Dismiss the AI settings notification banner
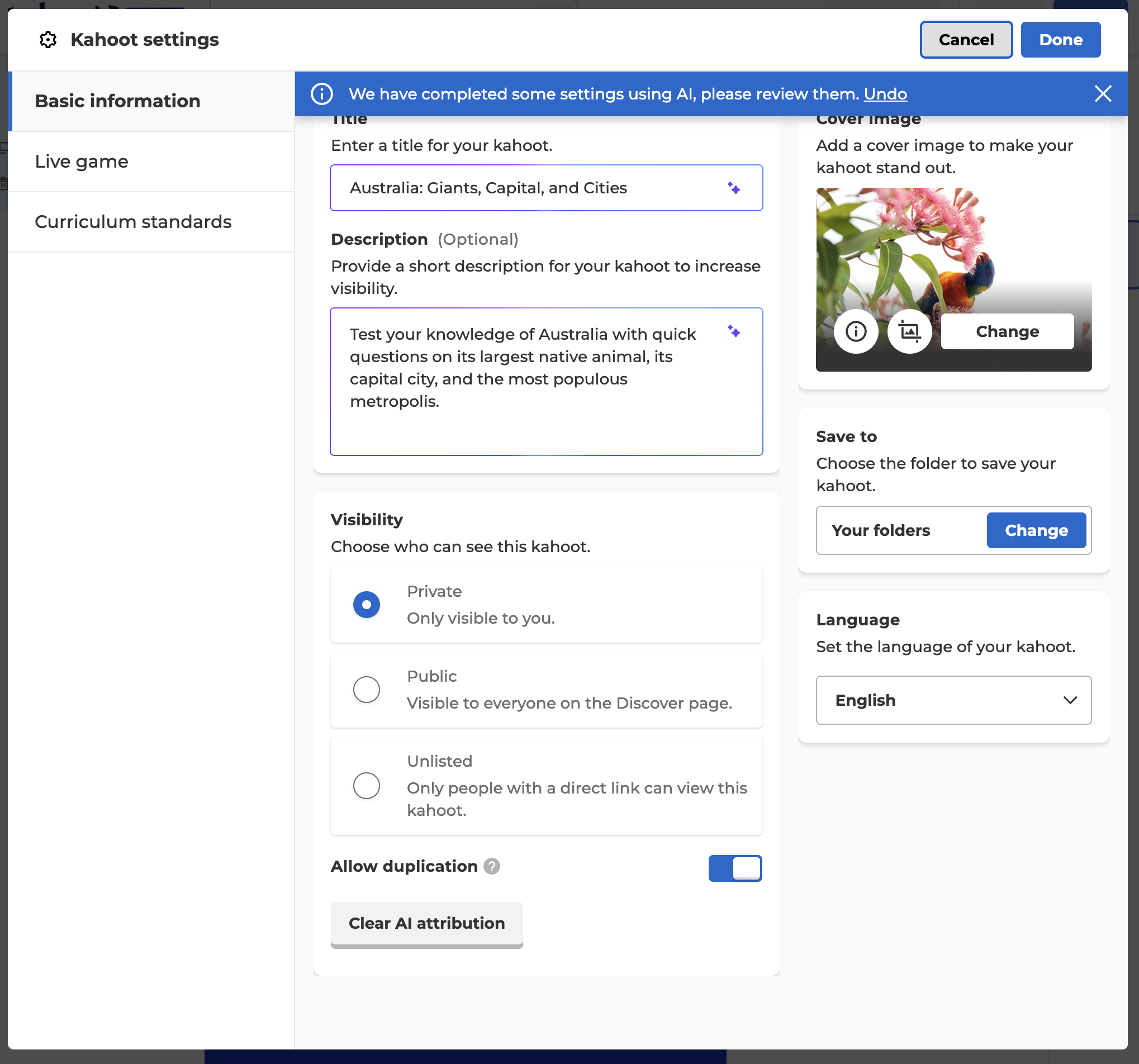This screenshot has height=1064, width=1139. 1102,94
